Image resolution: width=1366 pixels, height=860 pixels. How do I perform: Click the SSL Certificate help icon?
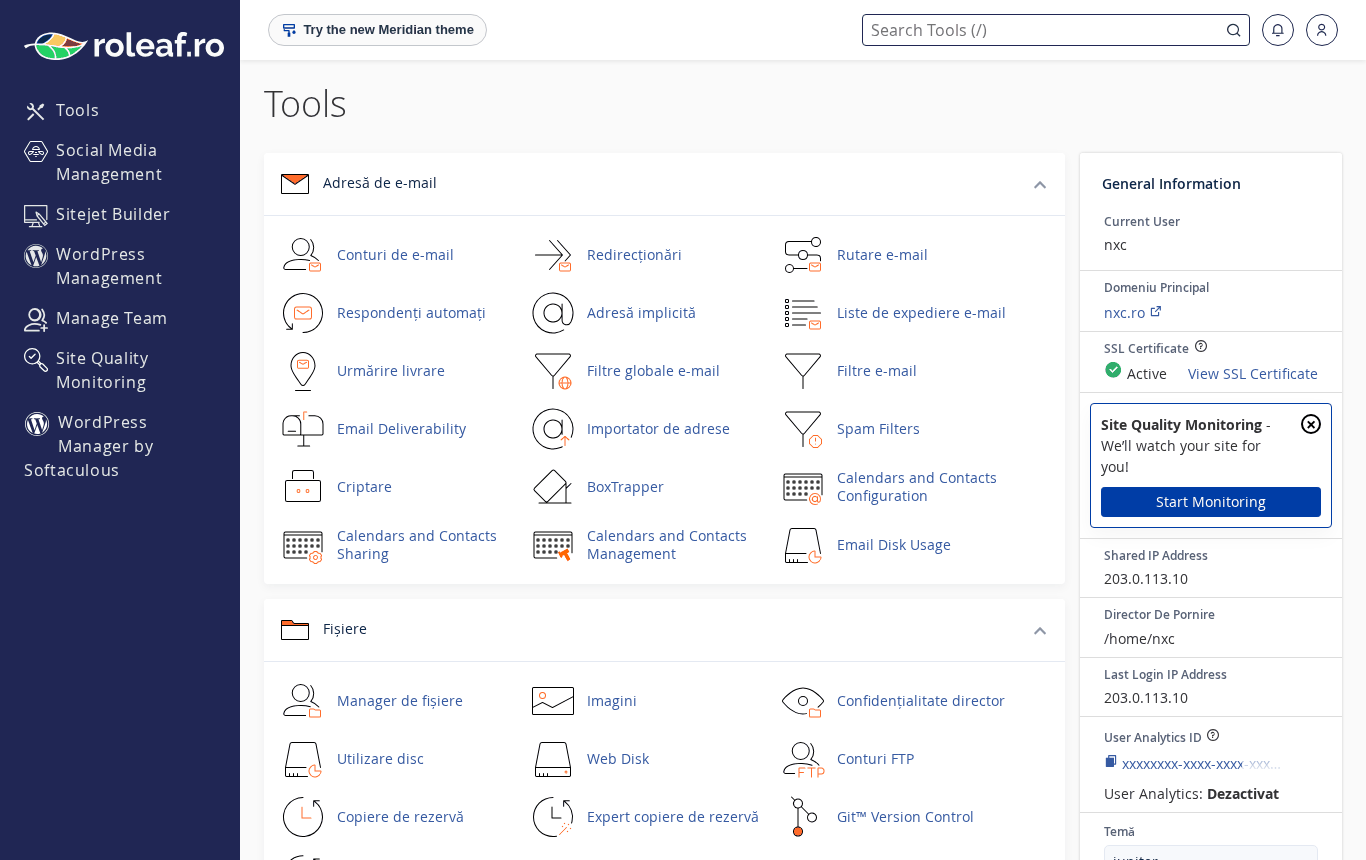pos(1201,346)
